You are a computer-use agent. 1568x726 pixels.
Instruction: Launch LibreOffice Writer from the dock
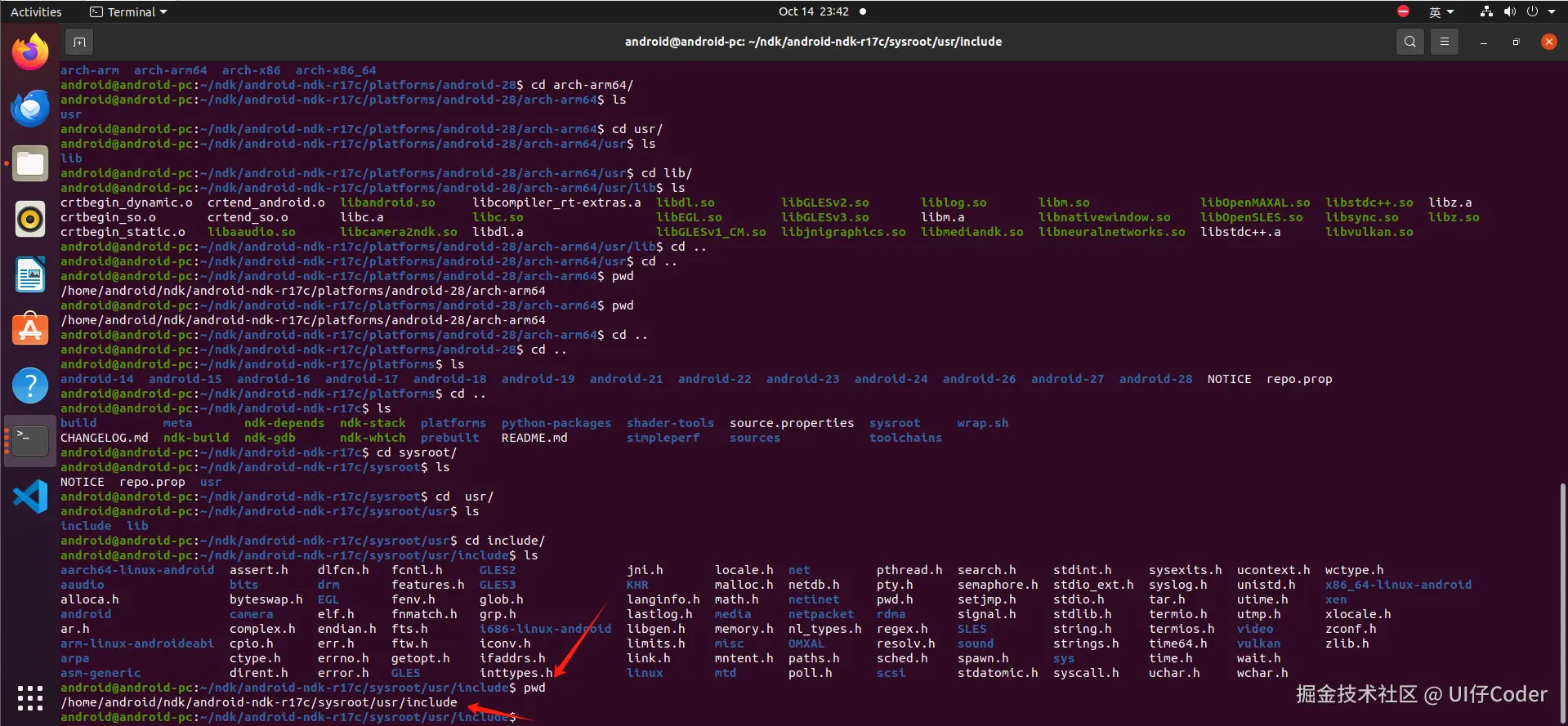point(30,274)
